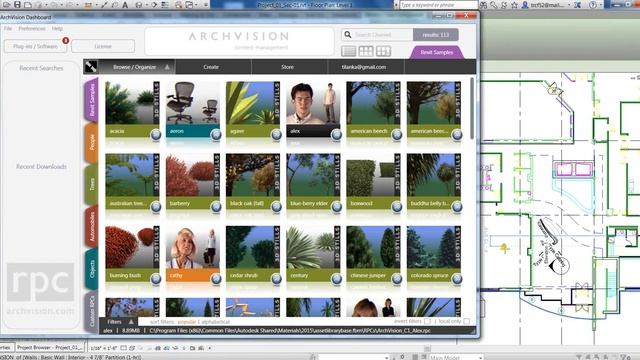This screenshot has width=640, height=360.
Task: Select the Revit Samples side tab
Action: click(x=91, y=100)
